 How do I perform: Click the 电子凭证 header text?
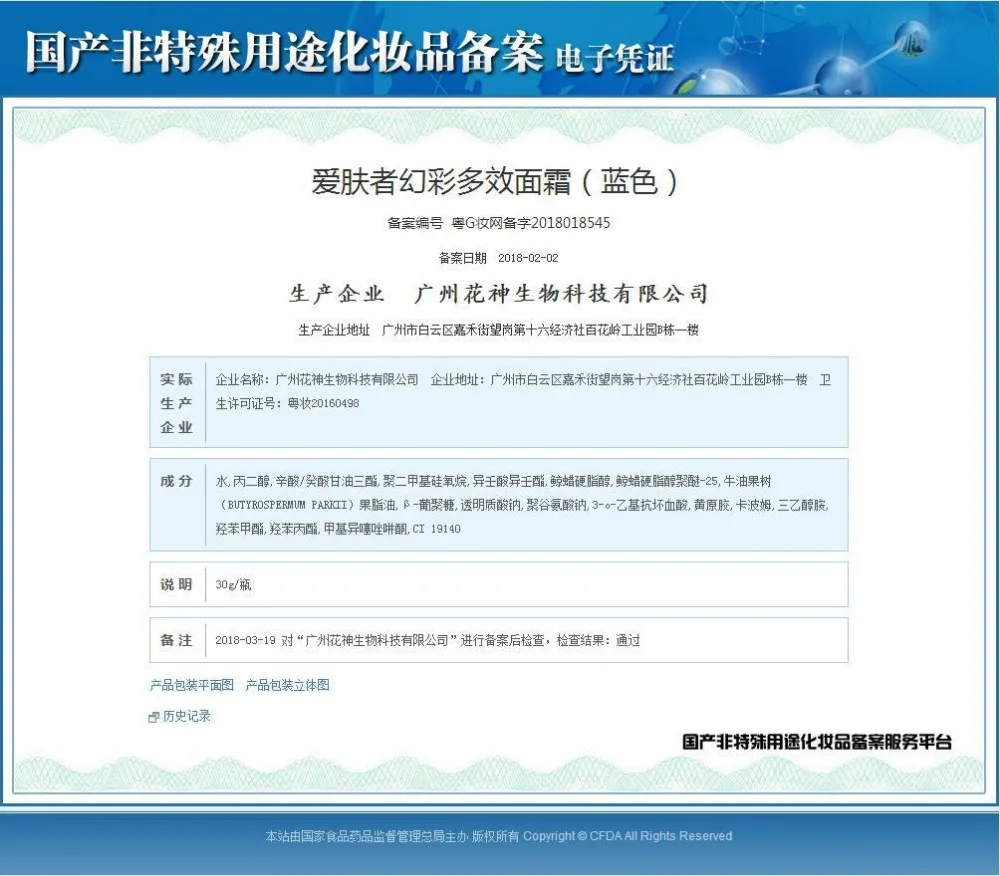click(615, 58)
